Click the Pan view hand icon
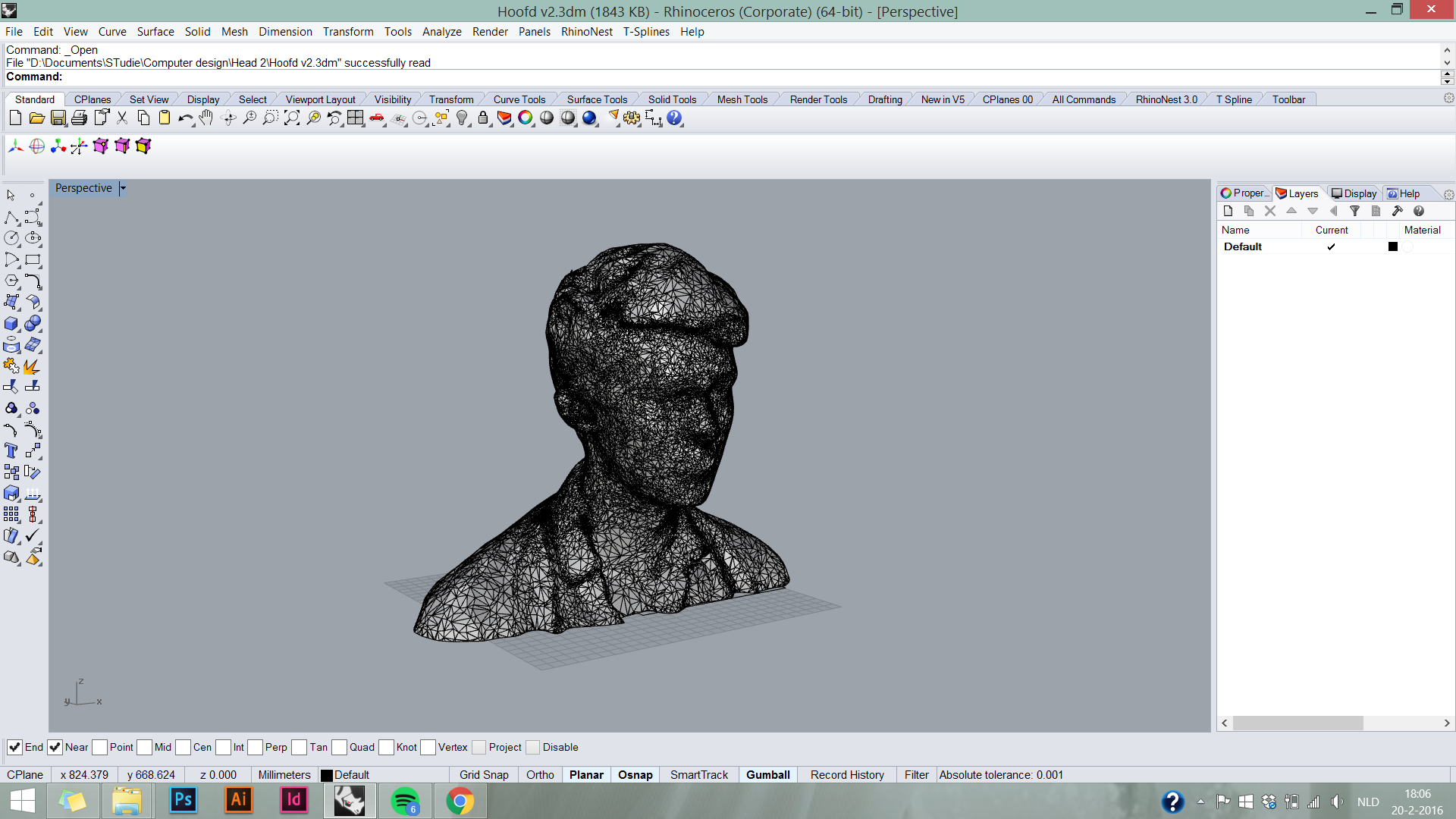 coord(206,118)
